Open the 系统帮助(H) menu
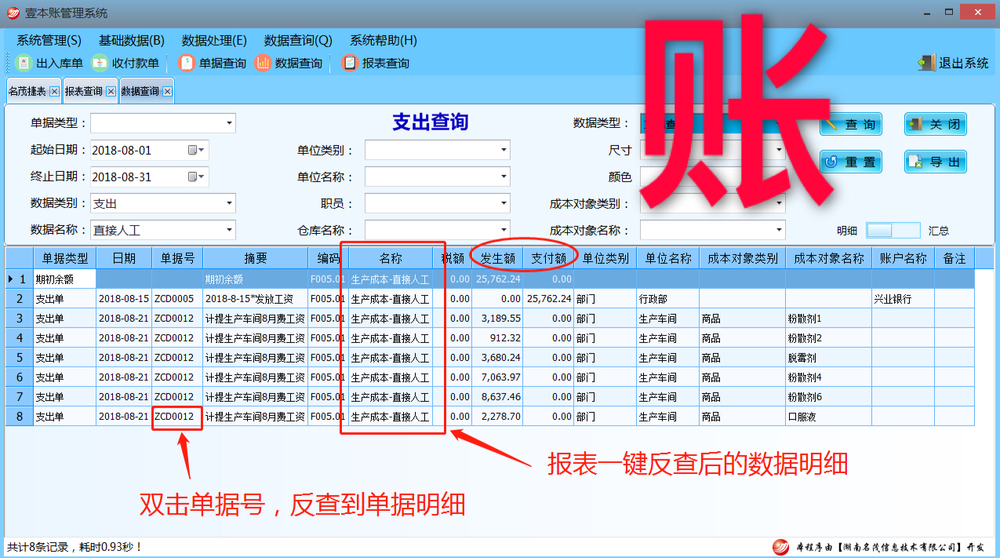The image size is (1000, 558). [x=383, y=40]
